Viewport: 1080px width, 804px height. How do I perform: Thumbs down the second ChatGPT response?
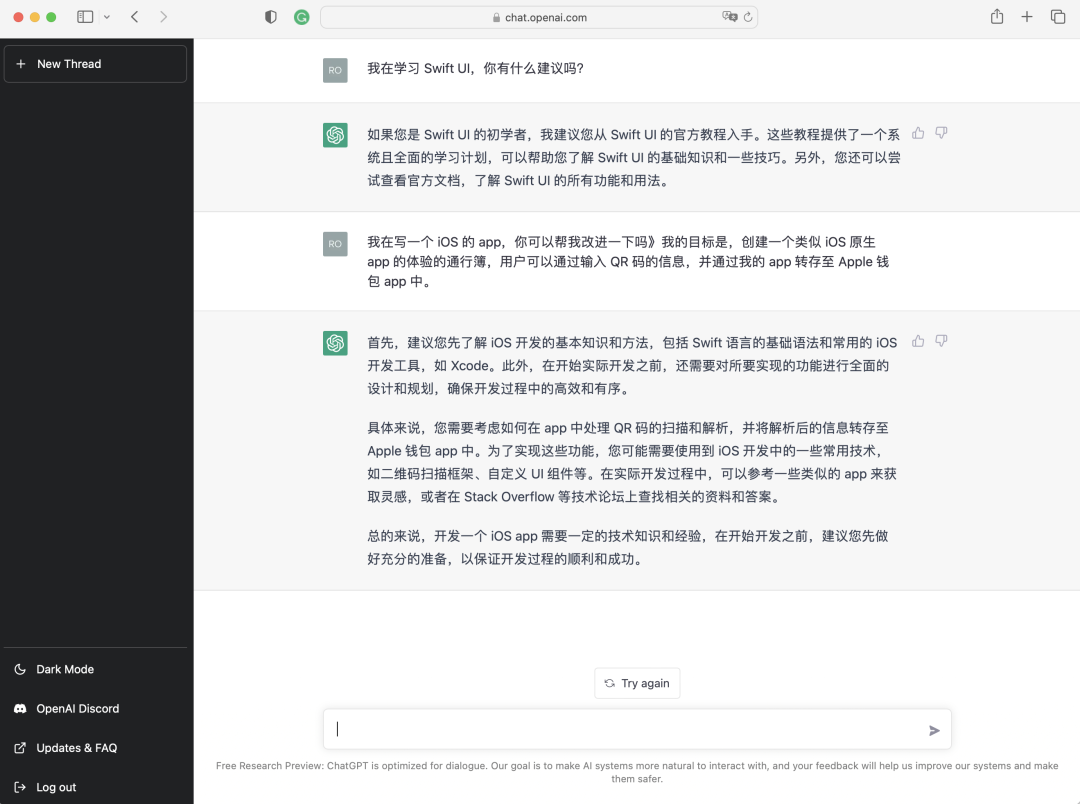point(941,341)
